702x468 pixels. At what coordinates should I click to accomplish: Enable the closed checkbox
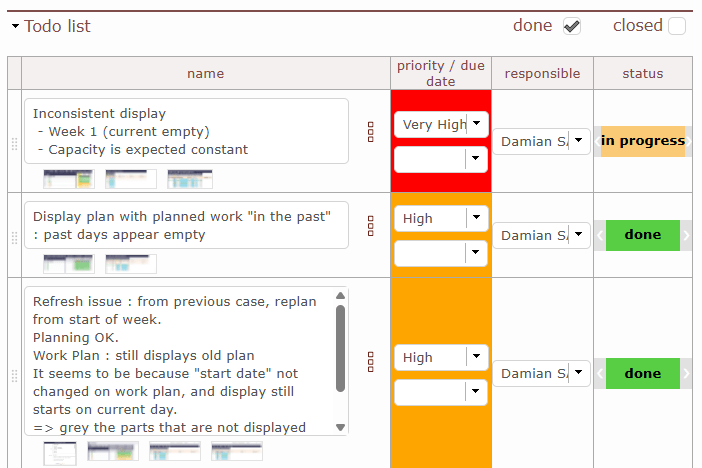(x=677, y=26)
